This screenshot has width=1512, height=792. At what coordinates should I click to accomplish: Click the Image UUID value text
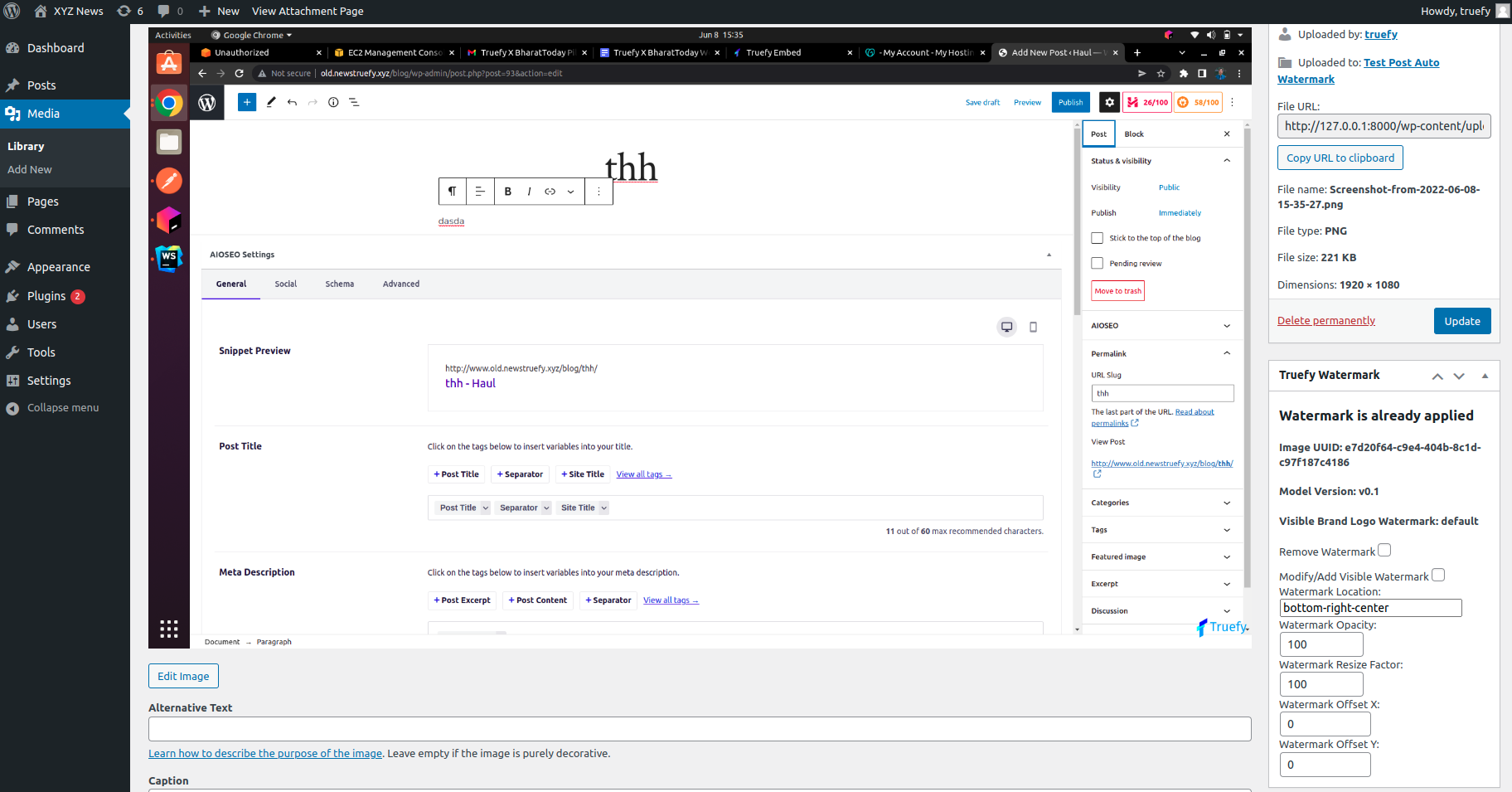point(1380,454)
